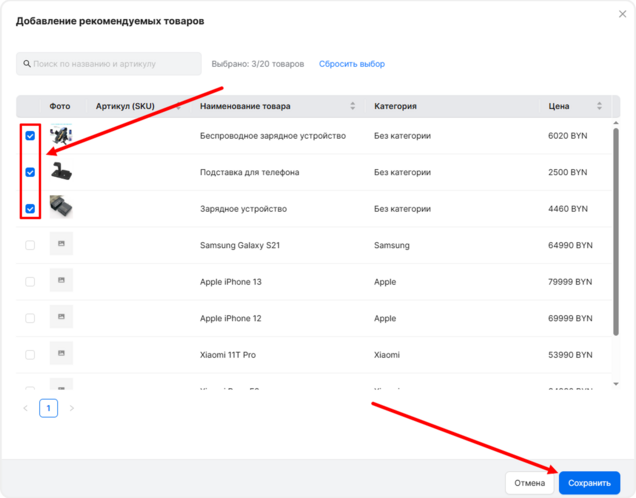Sort table by Цена column arrows

tap(599, 106)
